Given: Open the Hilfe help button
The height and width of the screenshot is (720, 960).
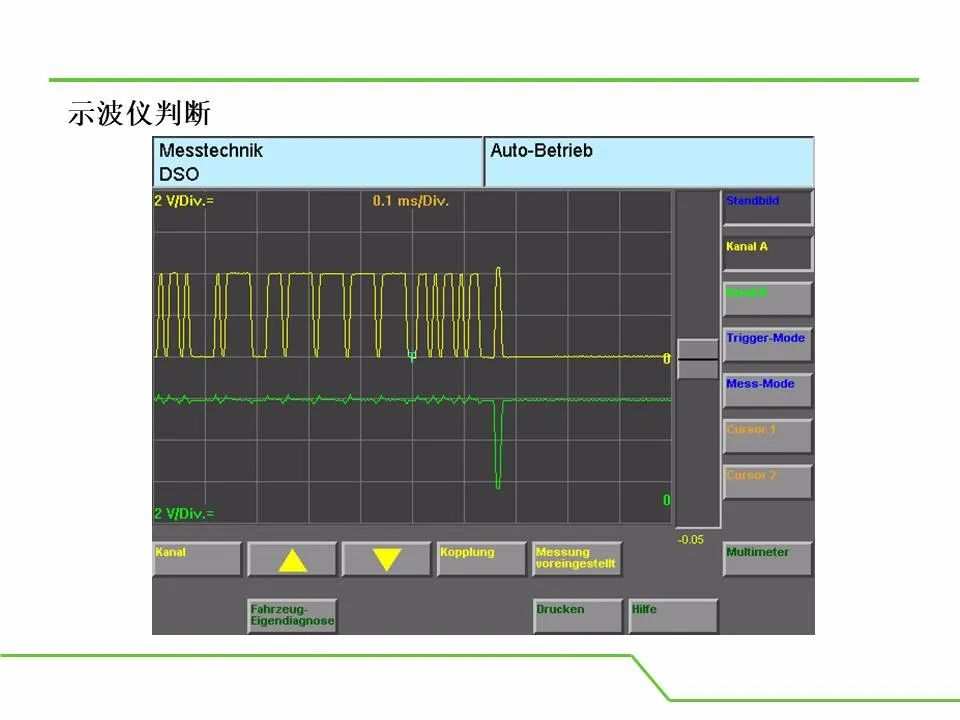Looking at the screenshot, I should pyautogui.click(x=673, y=615).
